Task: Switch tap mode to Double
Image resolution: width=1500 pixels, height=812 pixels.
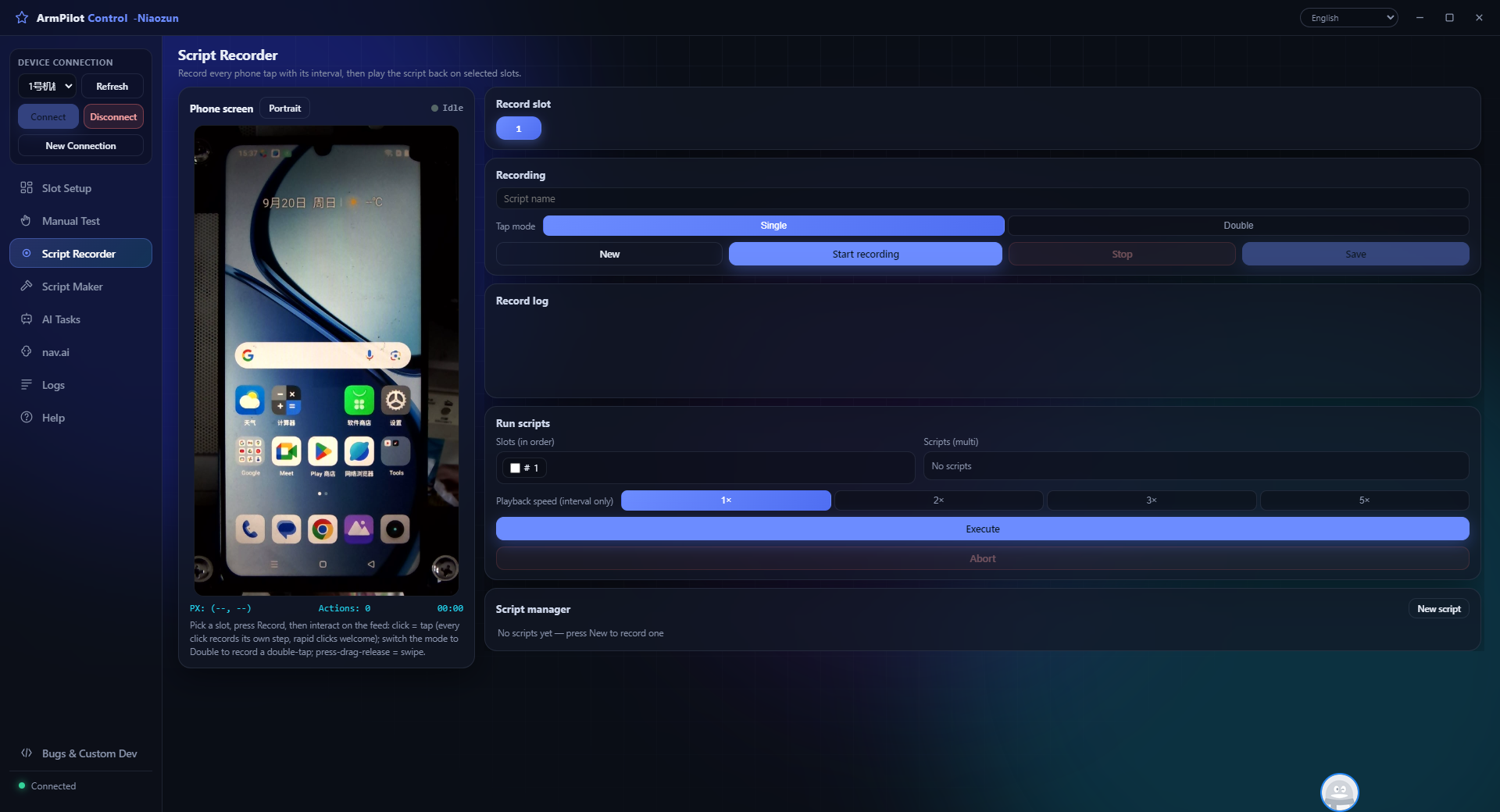Action: click(1238, 226)
